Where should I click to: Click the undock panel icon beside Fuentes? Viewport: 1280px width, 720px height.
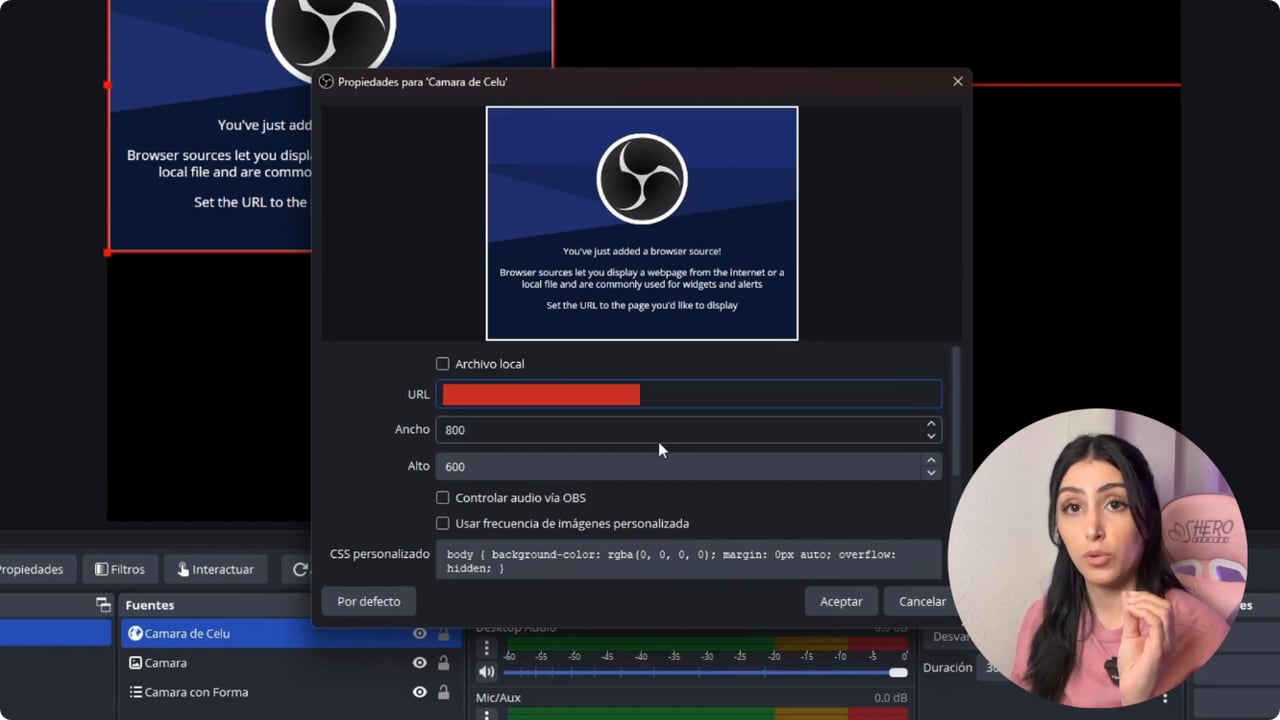coord(103,604)
